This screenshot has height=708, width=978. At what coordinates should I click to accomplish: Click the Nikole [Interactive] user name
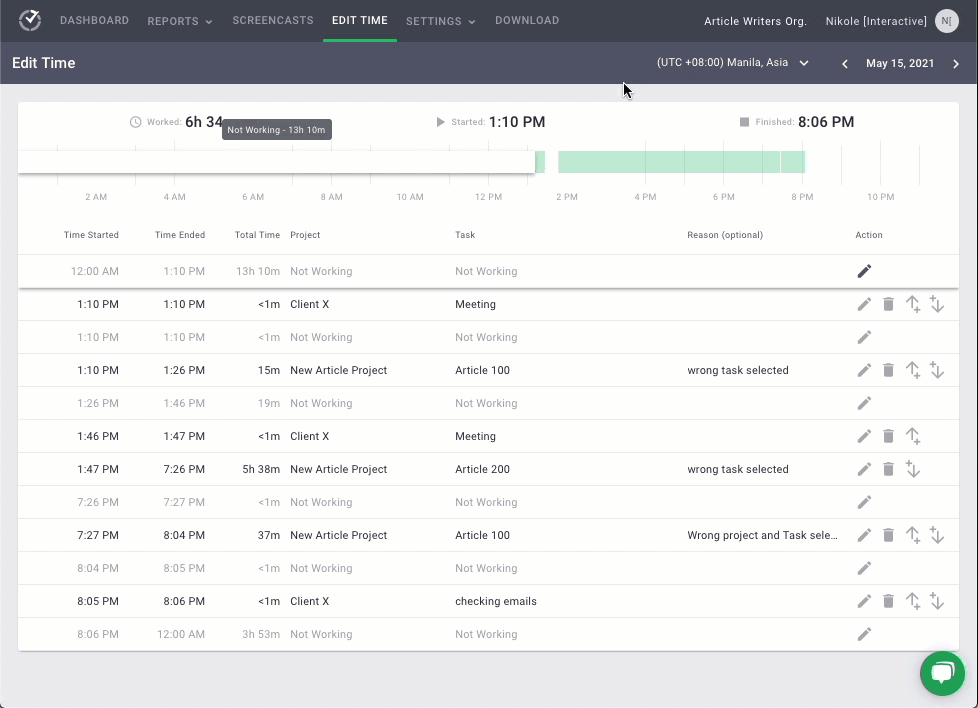click(876, 21)
